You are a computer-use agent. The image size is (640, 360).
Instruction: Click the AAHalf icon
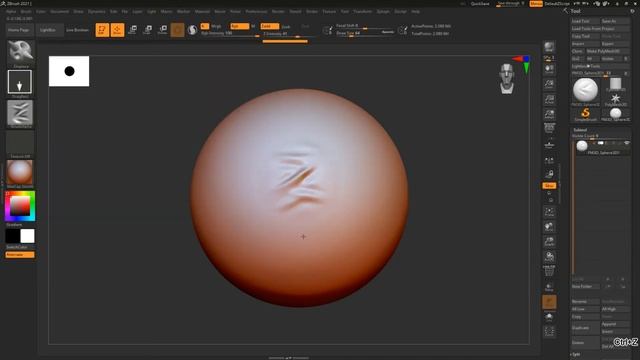[549, 114]
